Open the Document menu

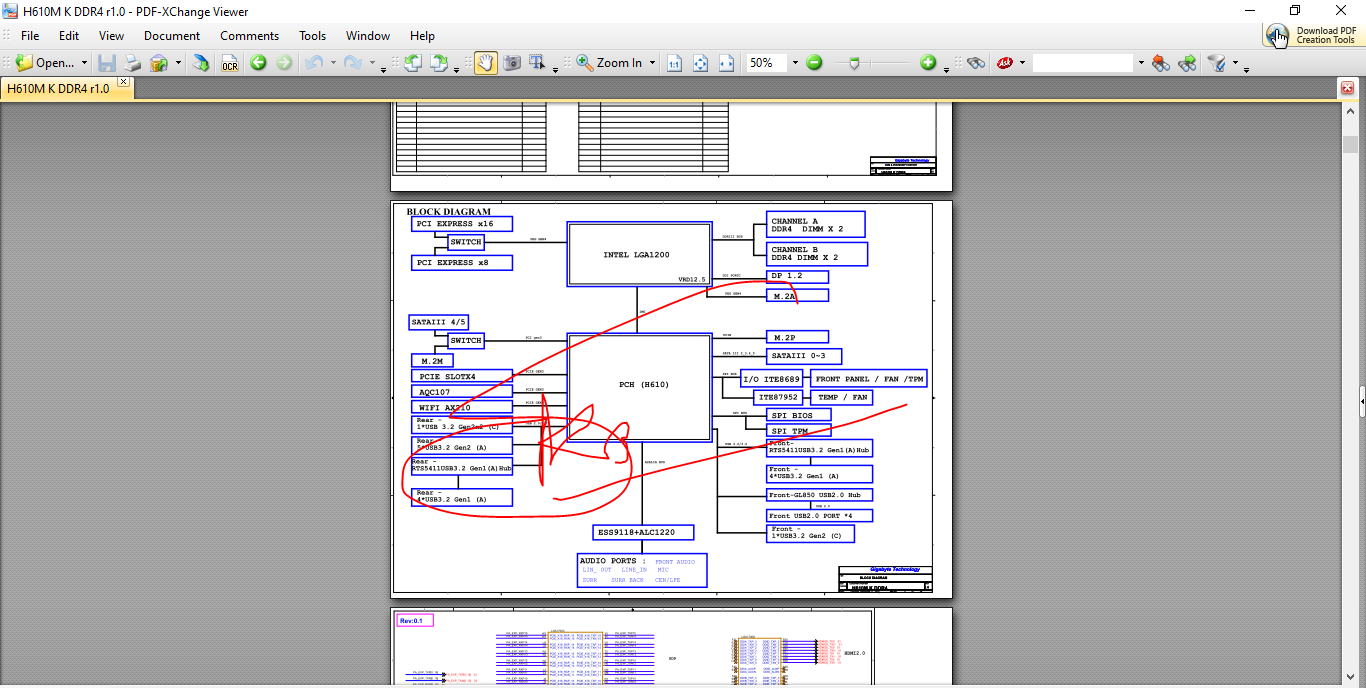pyautogui.click(x=172, y=35)
